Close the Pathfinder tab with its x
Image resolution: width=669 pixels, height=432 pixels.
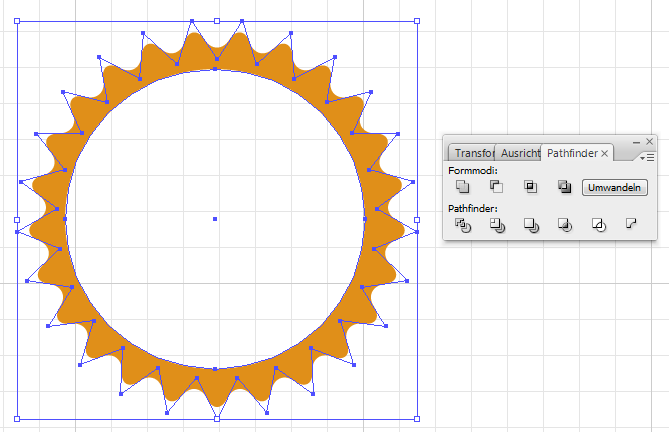605,154
